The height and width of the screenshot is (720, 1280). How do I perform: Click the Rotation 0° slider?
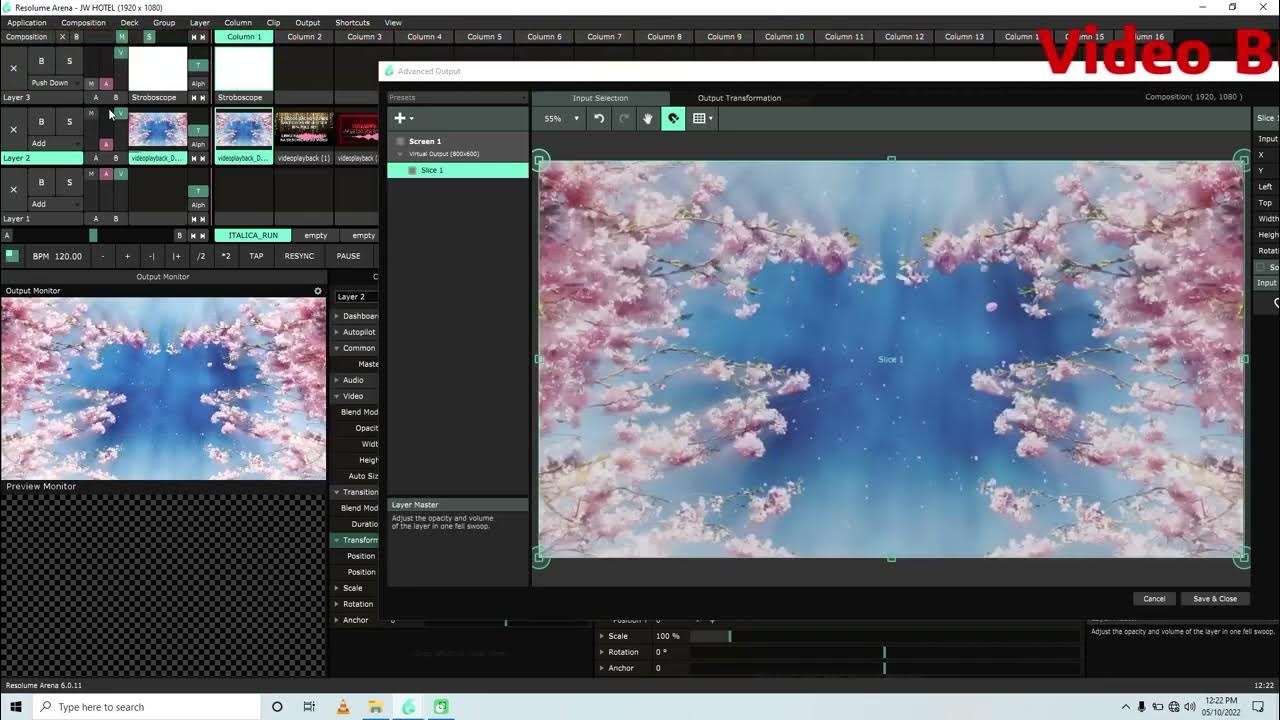[x=885, y=652]
